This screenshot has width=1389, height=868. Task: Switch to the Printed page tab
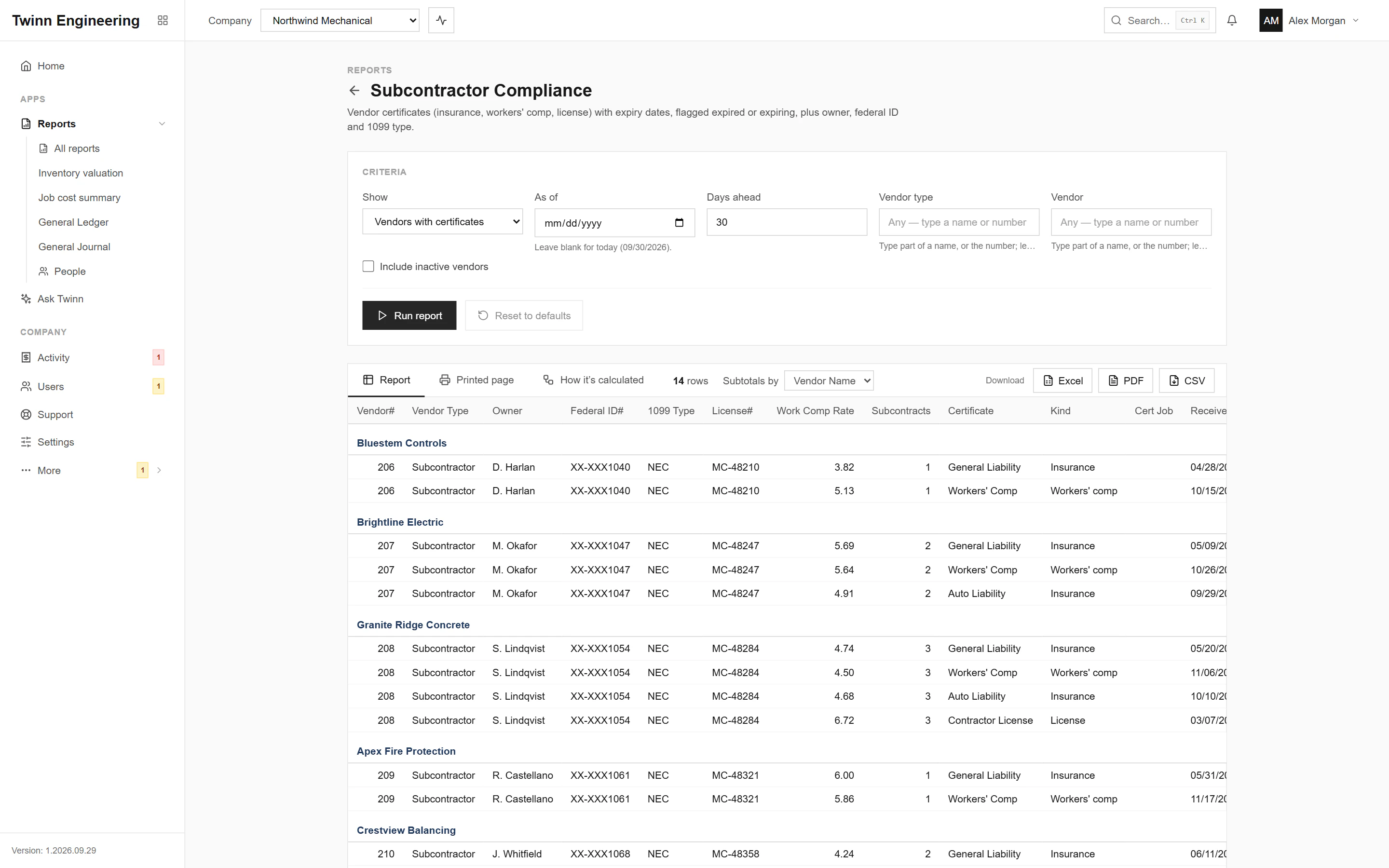(477, 380)
